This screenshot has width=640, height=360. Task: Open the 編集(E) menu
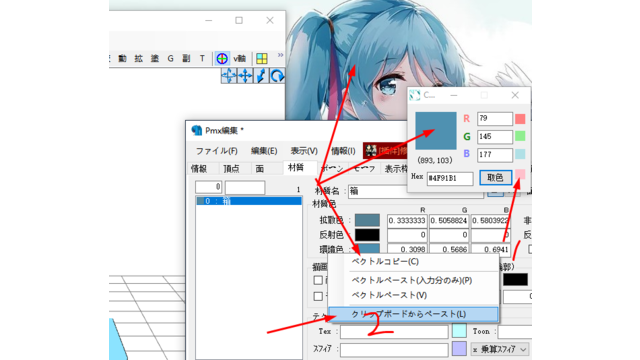pyautogui.click(x=264, y=151)
